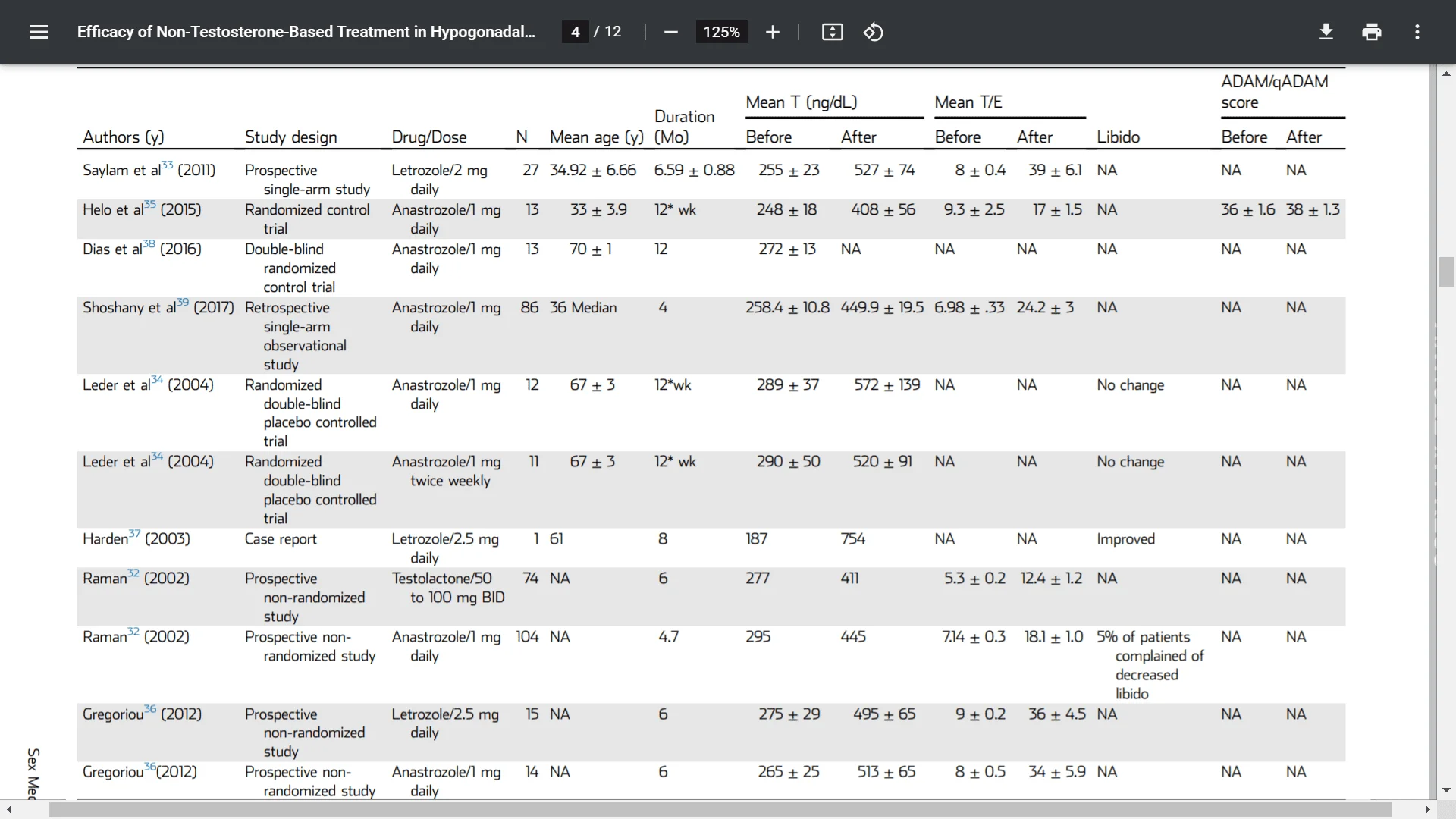Click the '449.9 ± 19.5' cell
This screenshot has width=1456, height=819.
[882, 308]
